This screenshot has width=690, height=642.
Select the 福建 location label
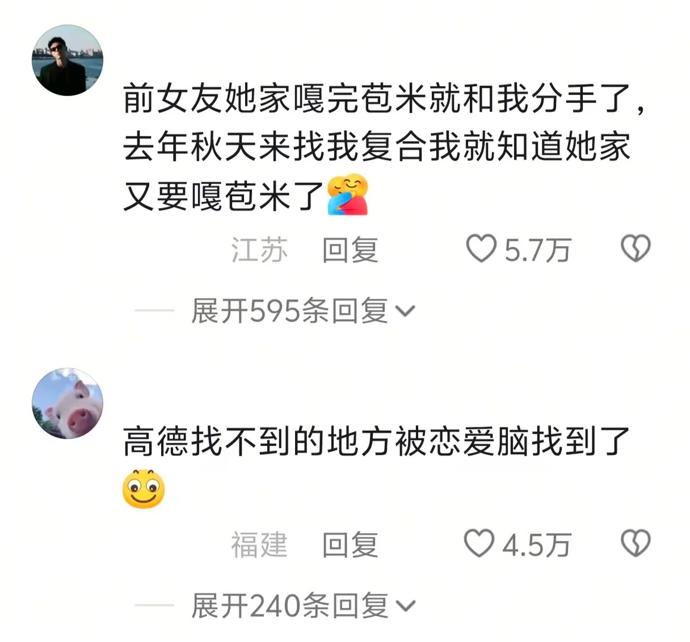point(259,545)
